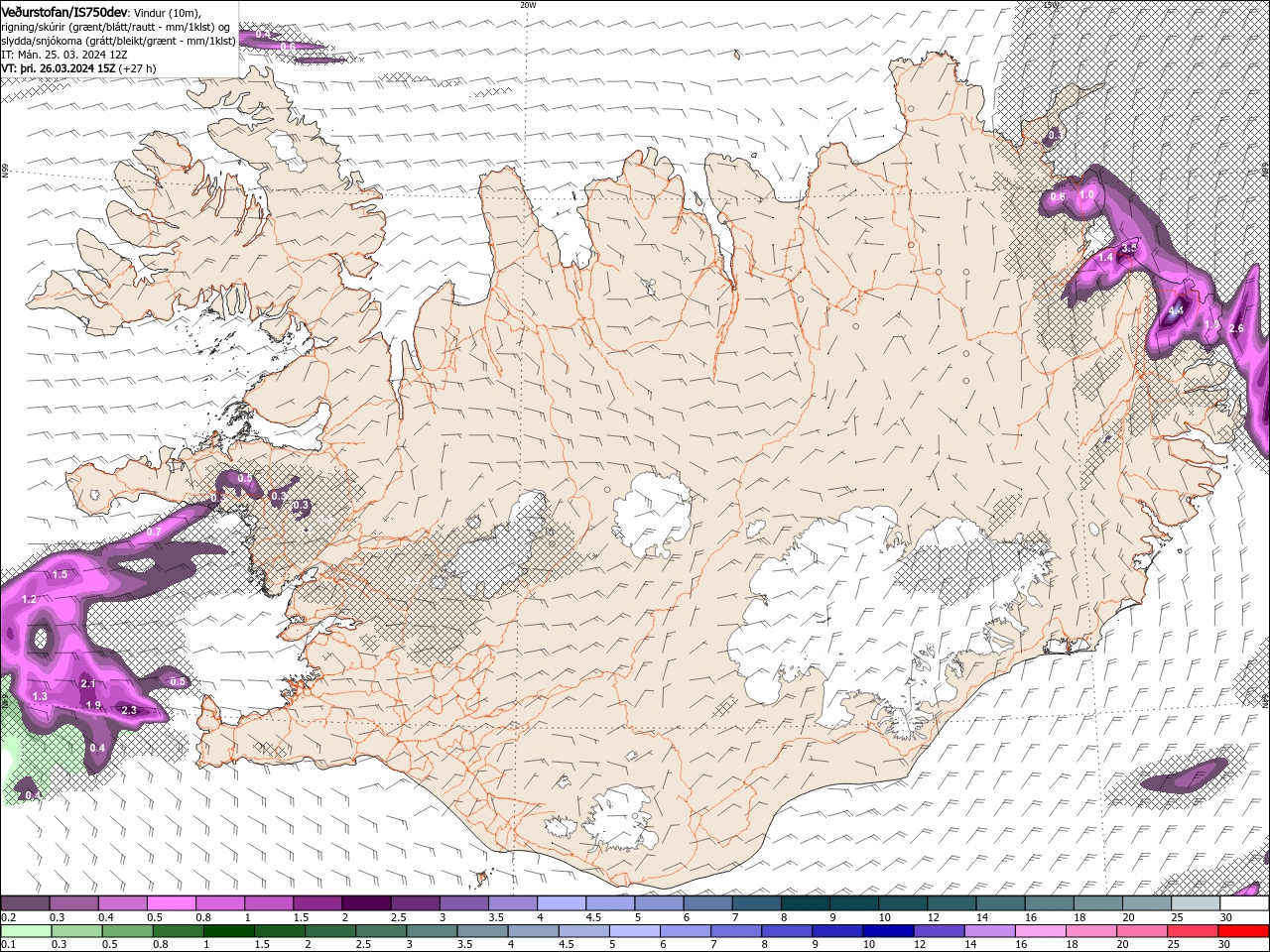Click the '20W' longitude label at top

(x=528, y=5)
